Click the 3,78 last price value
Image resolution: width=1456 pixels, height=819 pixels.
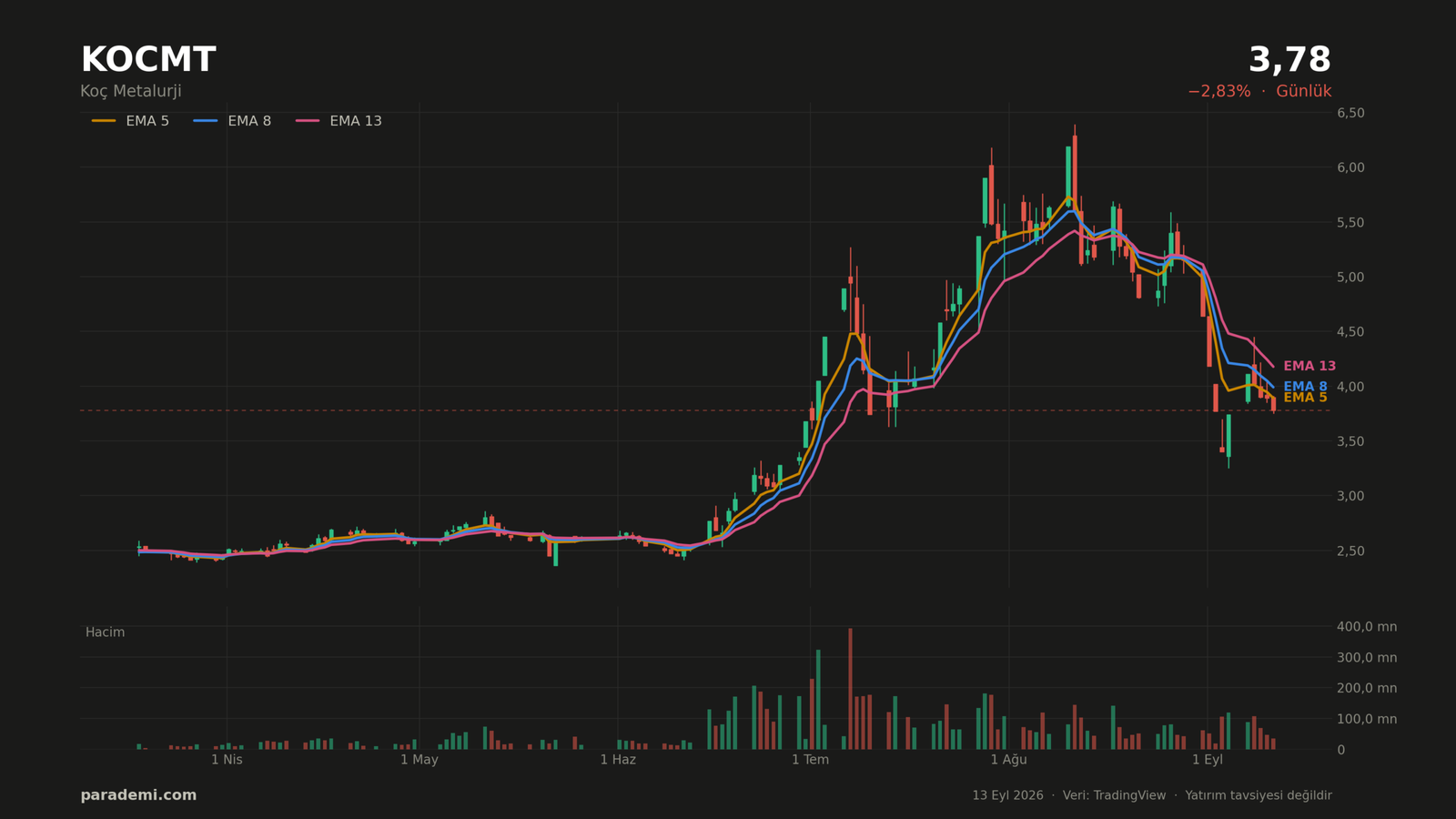1289,61
